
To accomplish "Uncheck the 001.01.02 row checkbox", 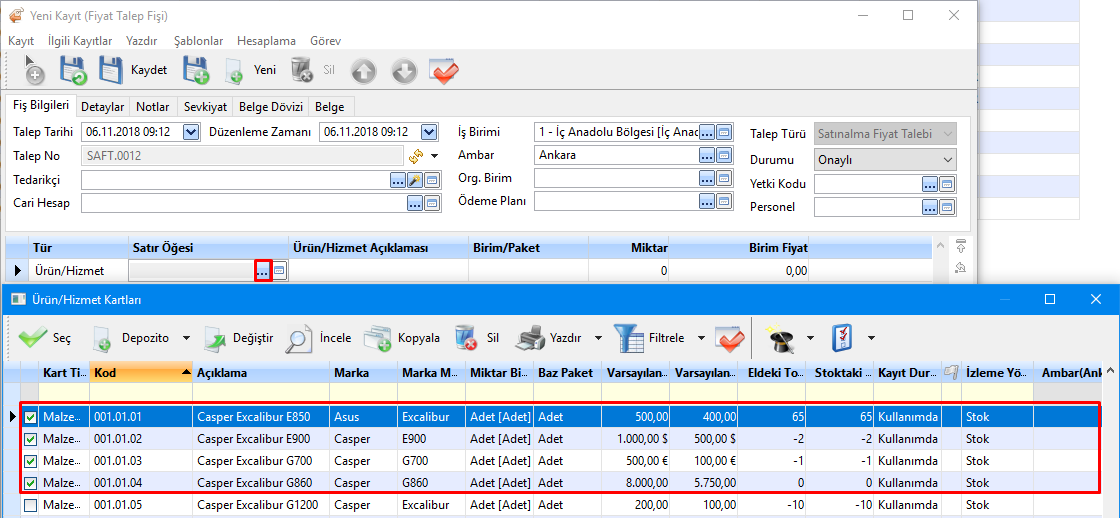I will tap(31, 439).
